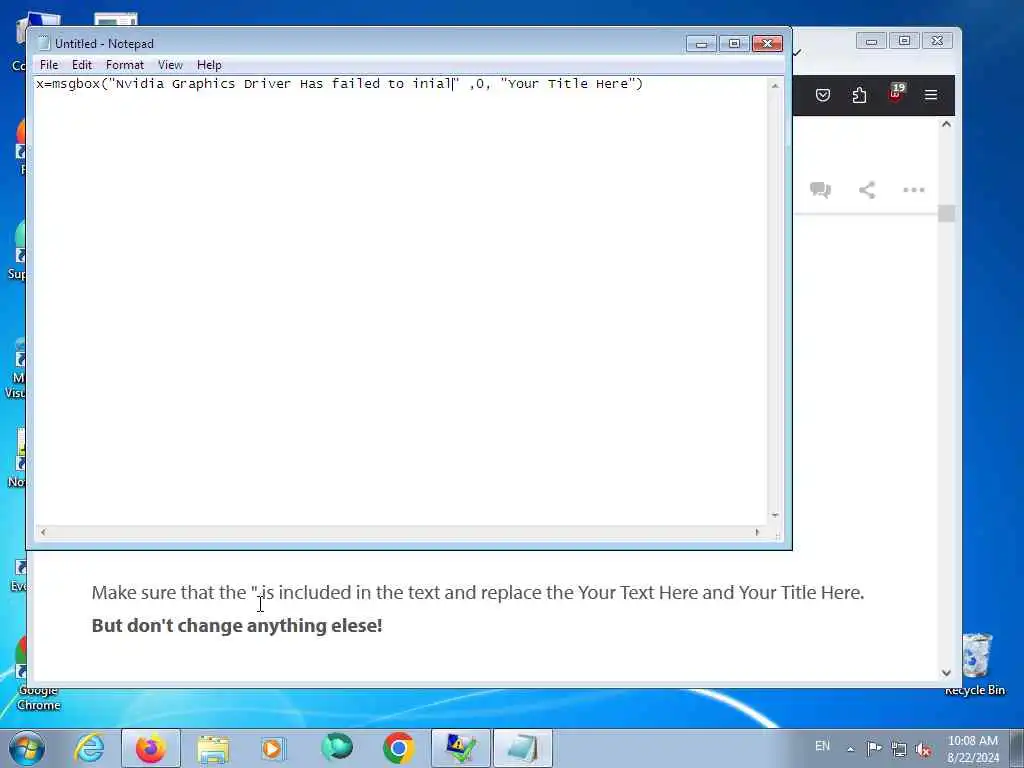Open the three-dots more options icon

pyautogui.click(x=914, y=190)
